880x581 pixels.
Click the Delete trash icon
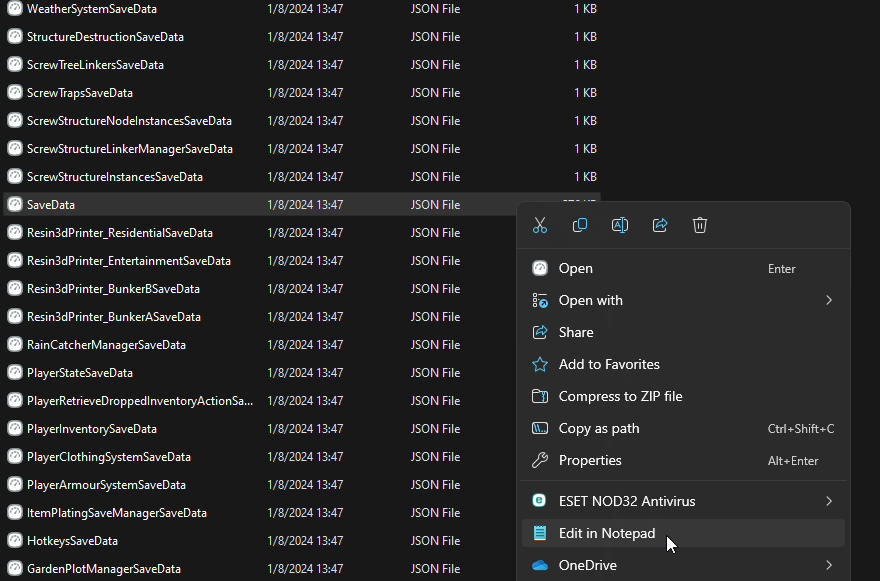tap(700, 225)
